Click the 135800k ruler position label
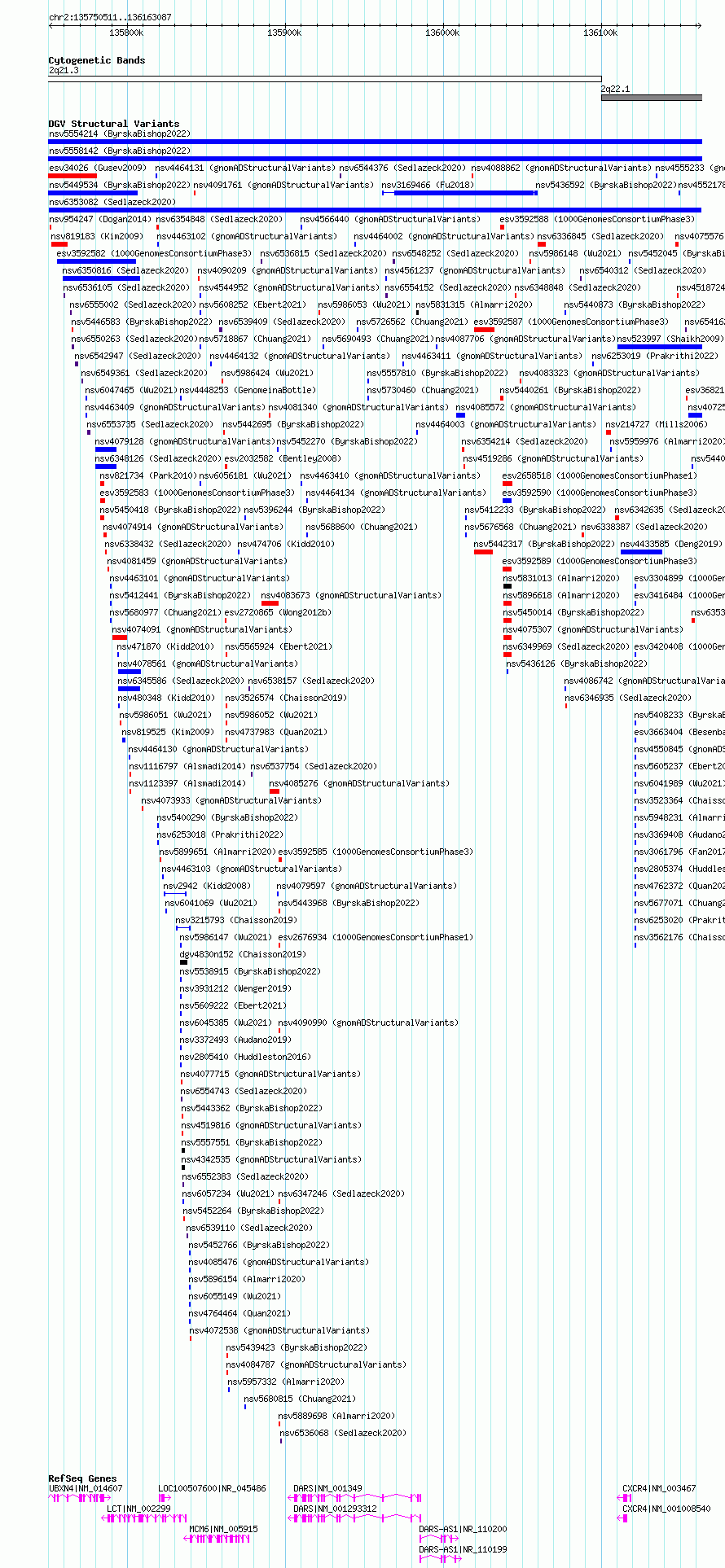Viewport: 725px width, 1568px height. point(126,33)
